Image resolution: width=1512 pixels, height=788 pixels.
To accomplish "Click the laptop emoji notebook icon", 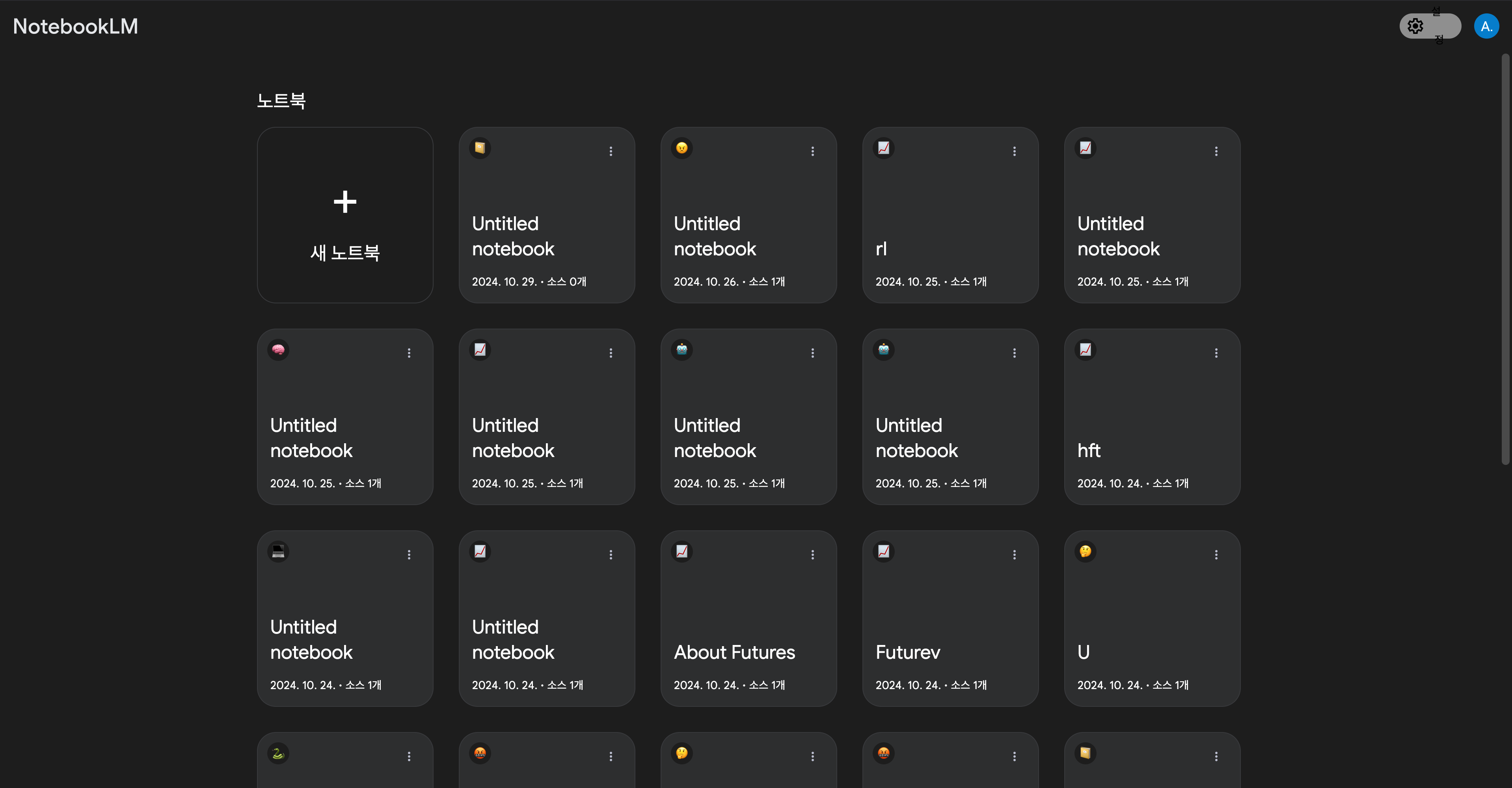I will tap(278, 552).
